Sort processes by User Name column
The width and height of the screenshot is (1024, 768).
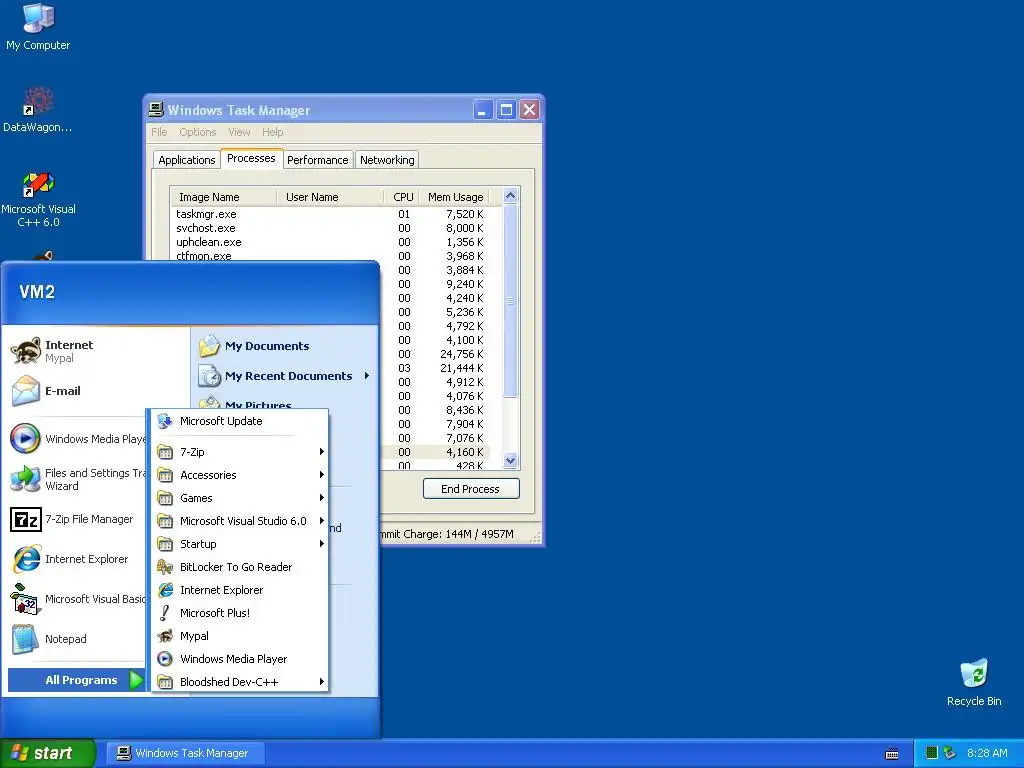tap(330, 197)
